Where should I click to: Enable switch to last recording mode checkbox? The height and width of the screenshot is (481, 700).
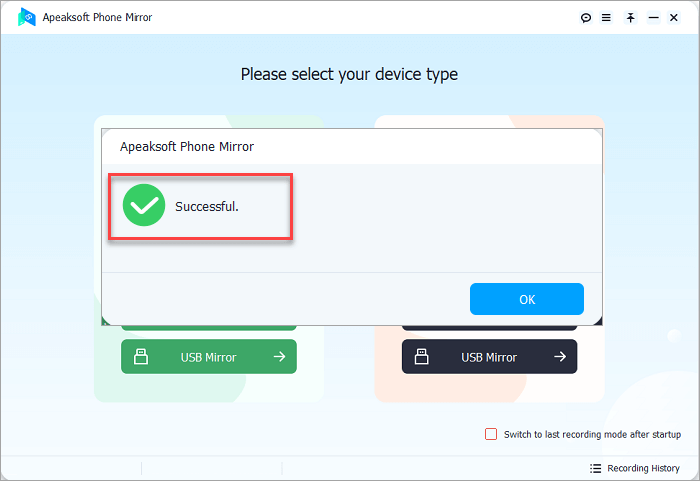point(491,434)
